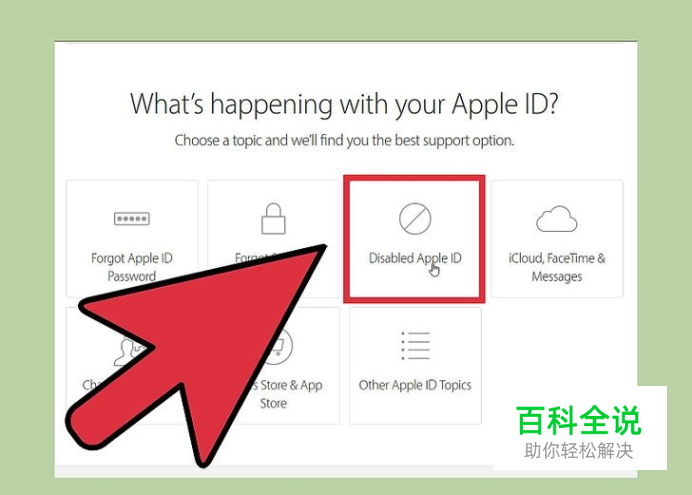Click "What's happening with your Apple ID?" heading
Image resolution: width=692 pixels, height=495 pixels.
tap(344, 104)
